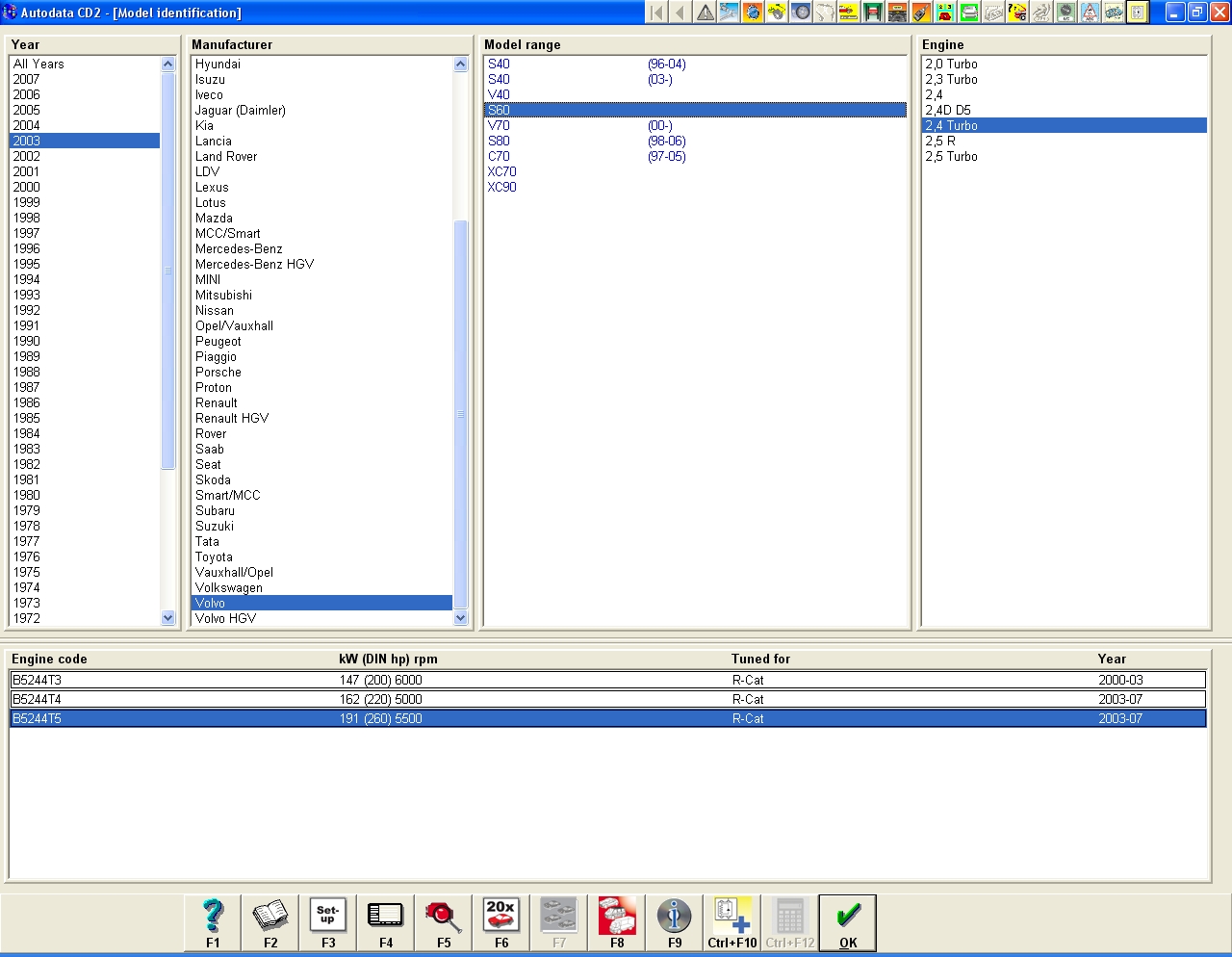The width and height of the screenshot is (1232, 957).
Task: Select 2,5 Turbo engine
Action: coord(1065,156)
